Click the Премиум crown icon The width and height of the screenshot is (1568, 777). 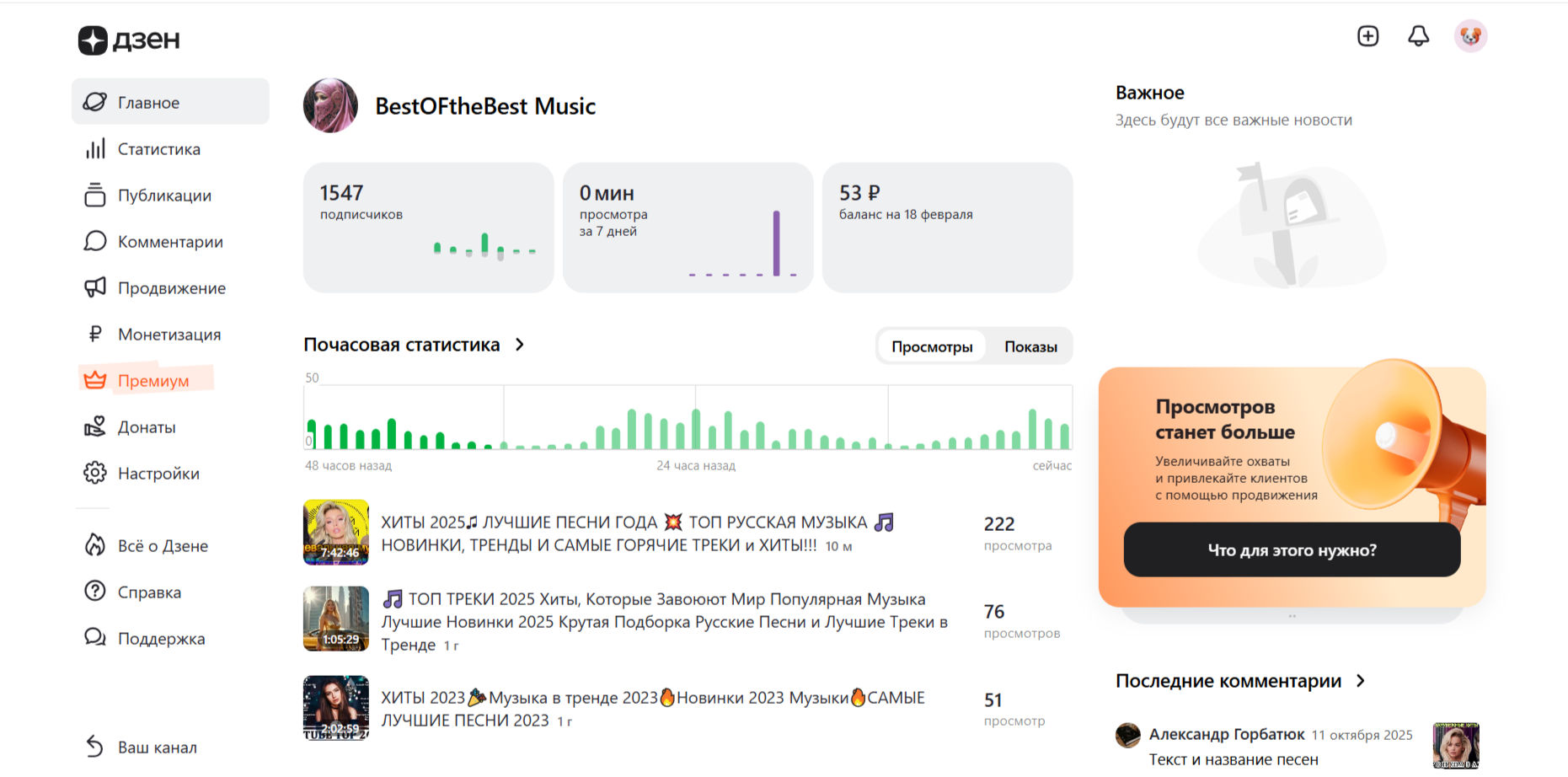pyautogui.click(x=95, y=381)
